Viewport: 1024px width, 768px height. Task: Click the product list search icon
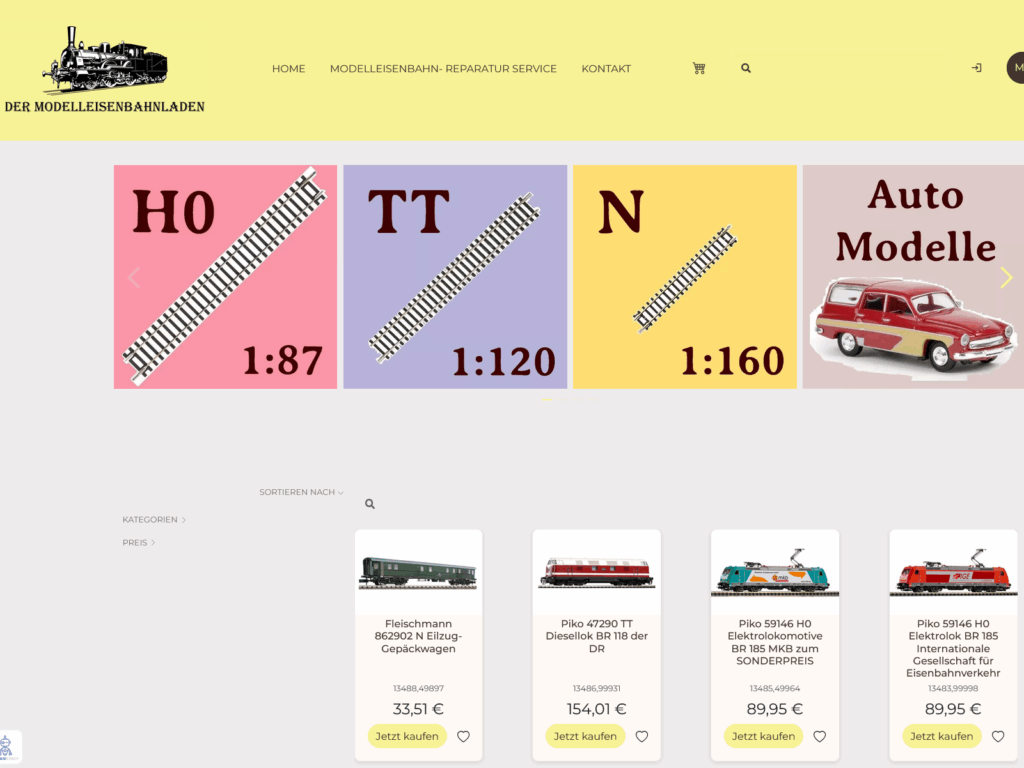(x=370, y=504)
